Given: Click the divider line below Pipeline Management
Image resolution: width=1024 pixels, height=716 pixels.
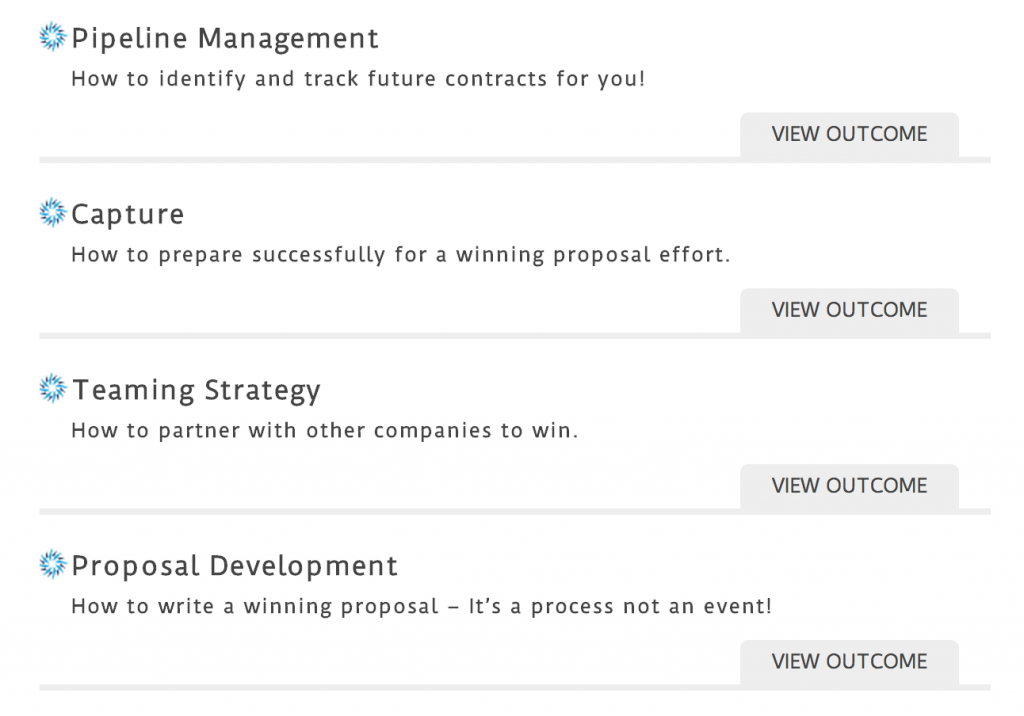Looking at the screenshot, I should [515, 160].
